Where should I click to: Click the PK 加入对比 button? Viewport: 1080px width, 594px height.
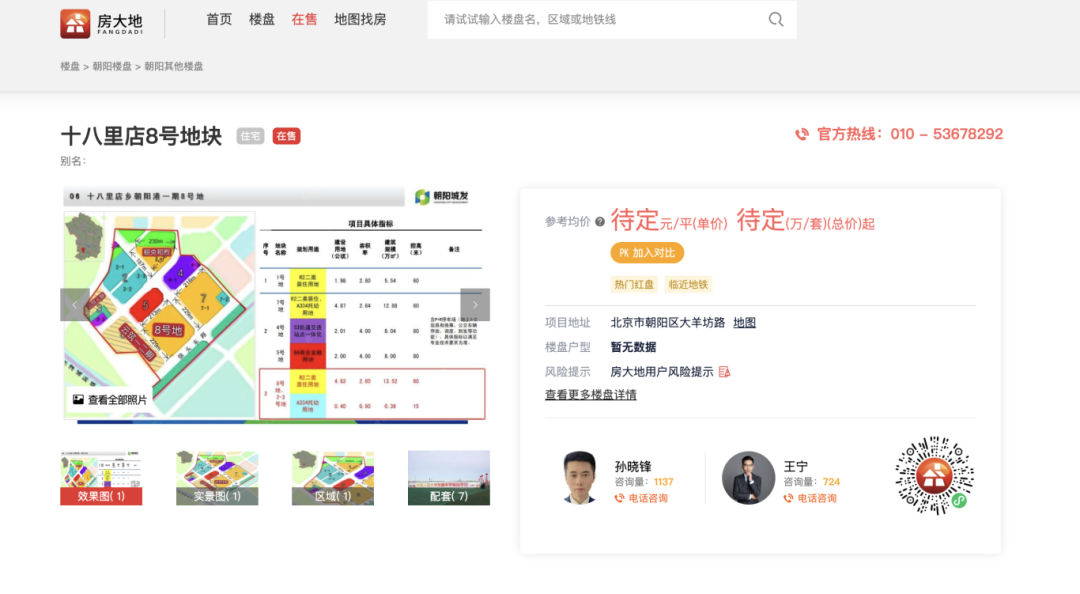648,253
